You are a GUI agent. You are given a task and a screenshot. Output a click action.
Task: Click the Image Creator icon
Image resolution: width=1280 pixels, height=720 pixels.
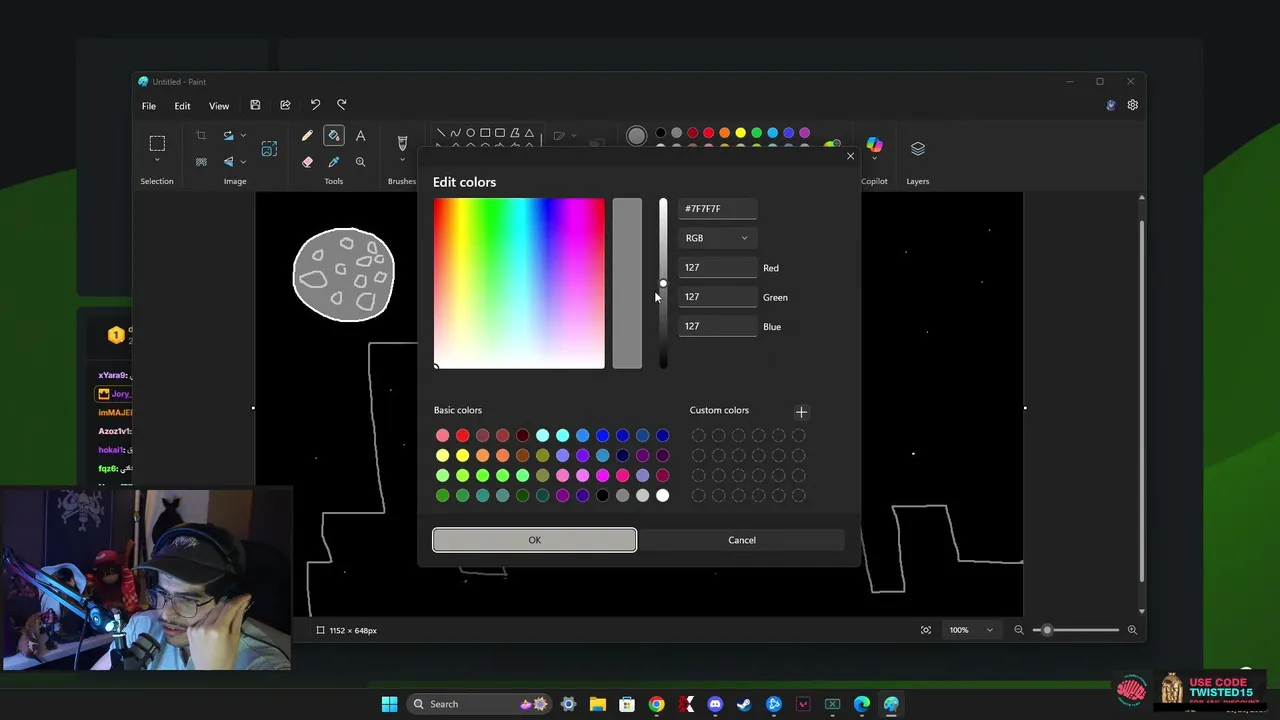coord(269,149)
